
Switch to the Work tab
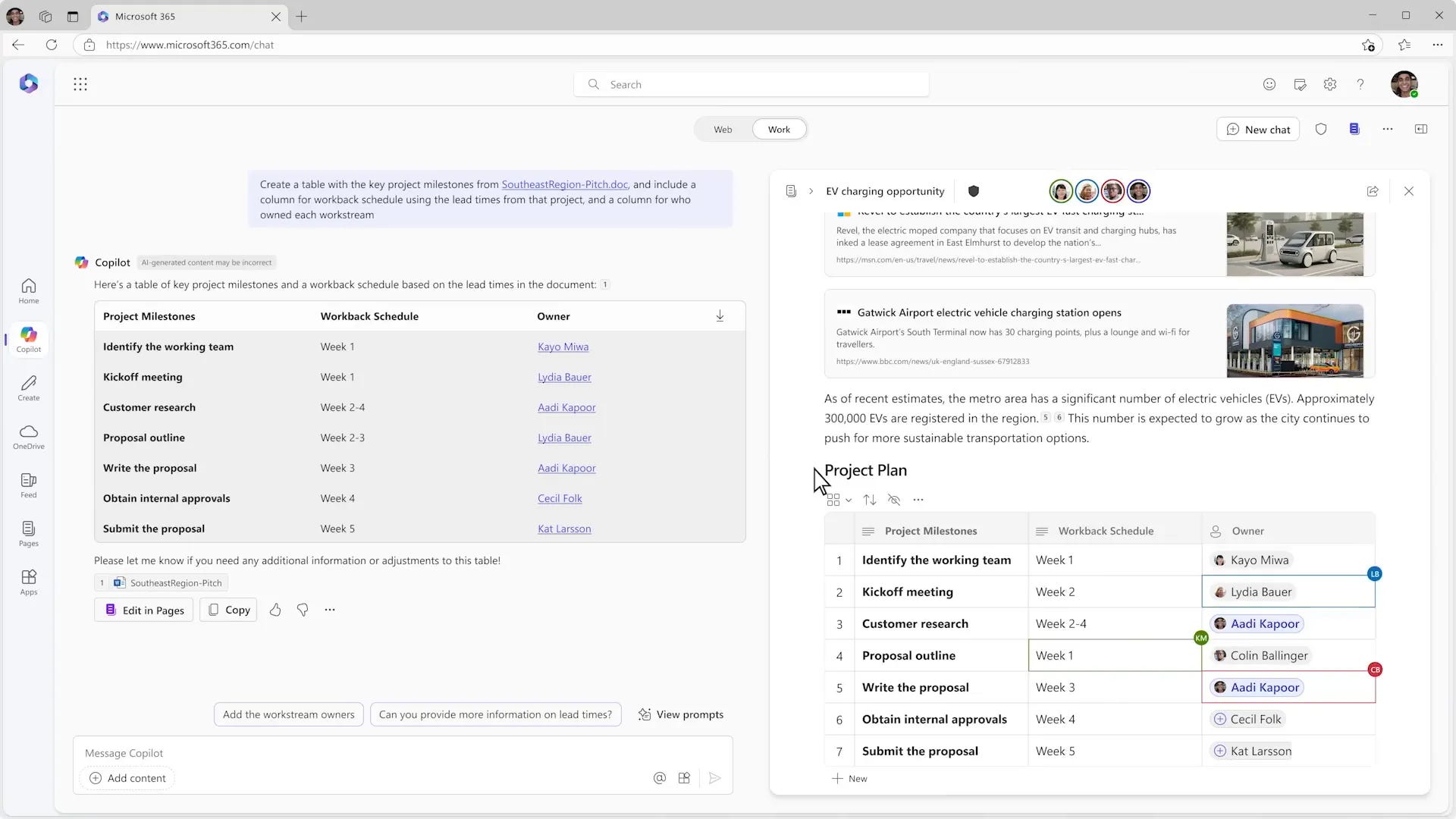[778, 129]
